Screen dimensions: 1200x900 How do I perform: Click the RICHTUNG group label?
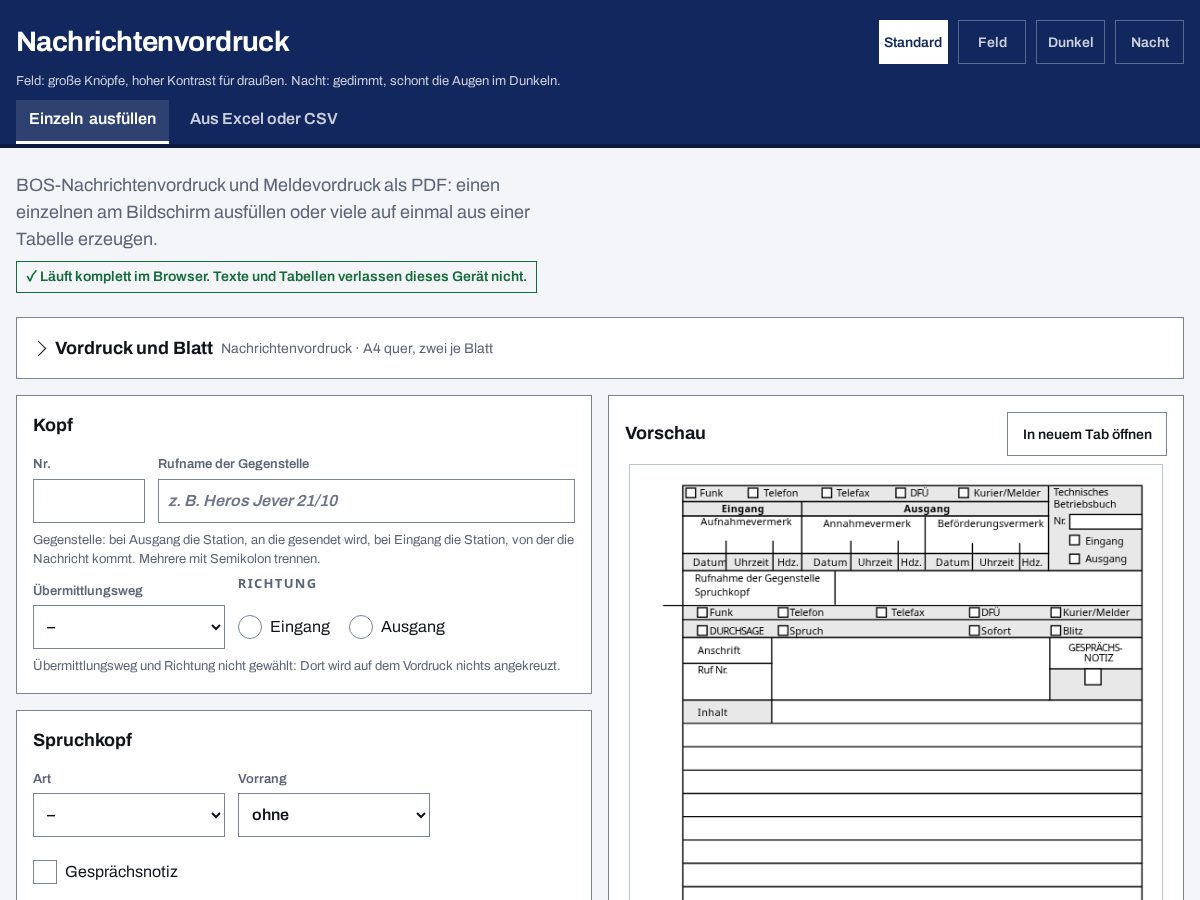(277, 583)
